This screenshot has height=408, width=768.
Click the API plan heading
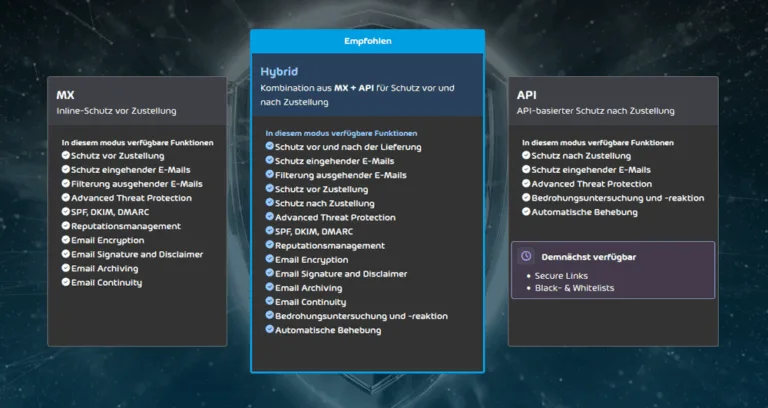point(526,95)
